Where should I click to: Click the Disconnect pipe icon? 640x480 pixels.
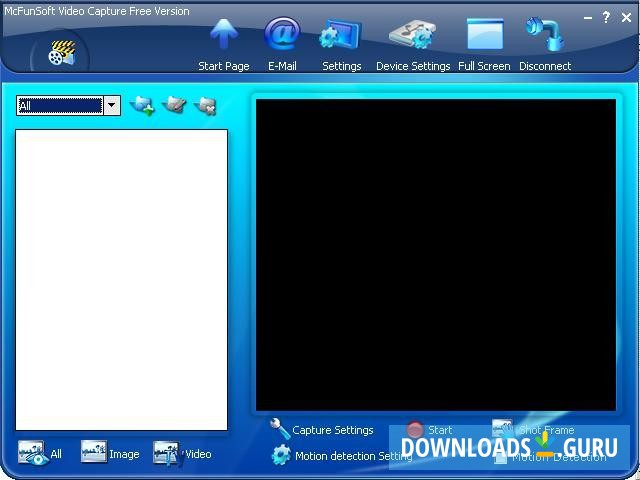click(x=545, y=34)
